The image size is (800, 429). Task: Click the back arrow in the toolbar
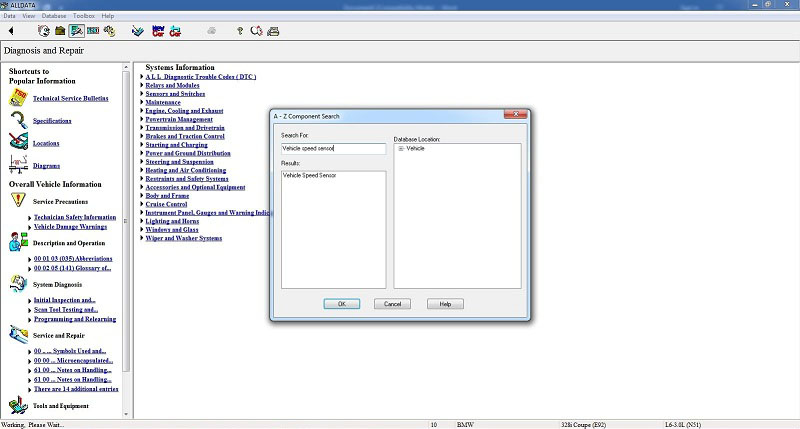(x=11, y=31)
